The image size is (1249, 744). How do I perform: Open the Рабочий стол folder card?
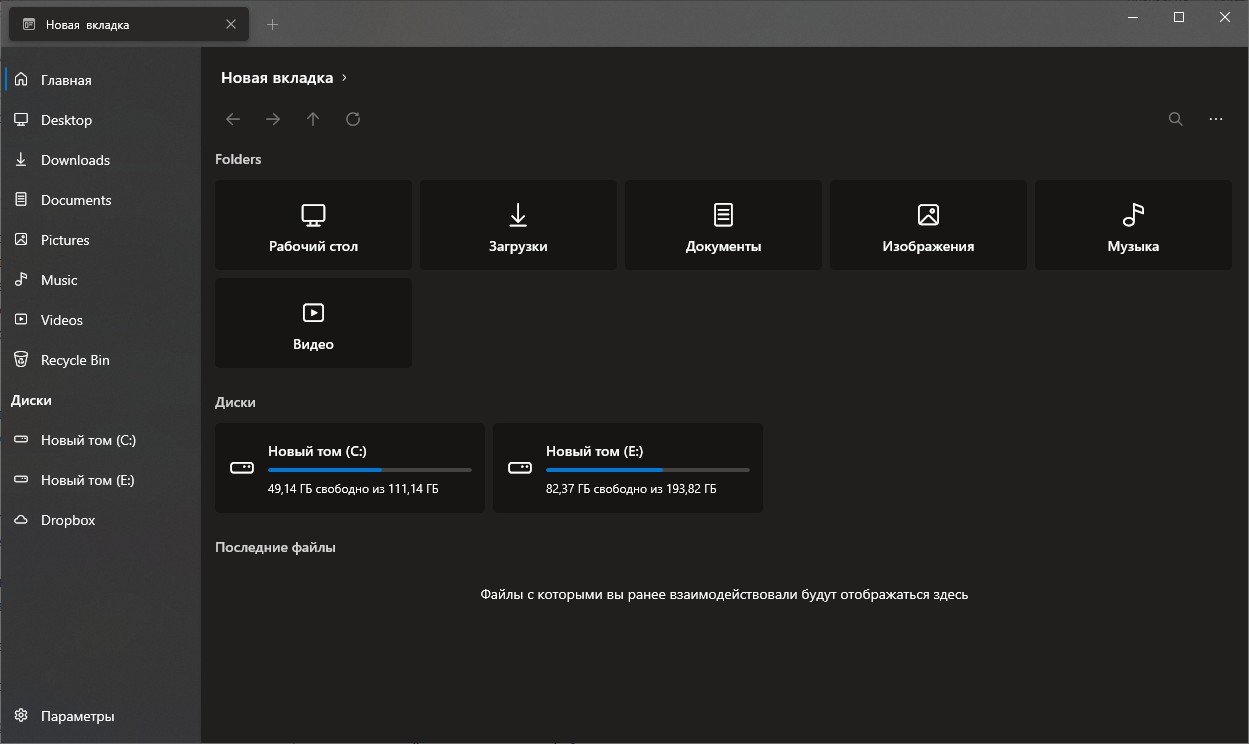coord(313,225)
